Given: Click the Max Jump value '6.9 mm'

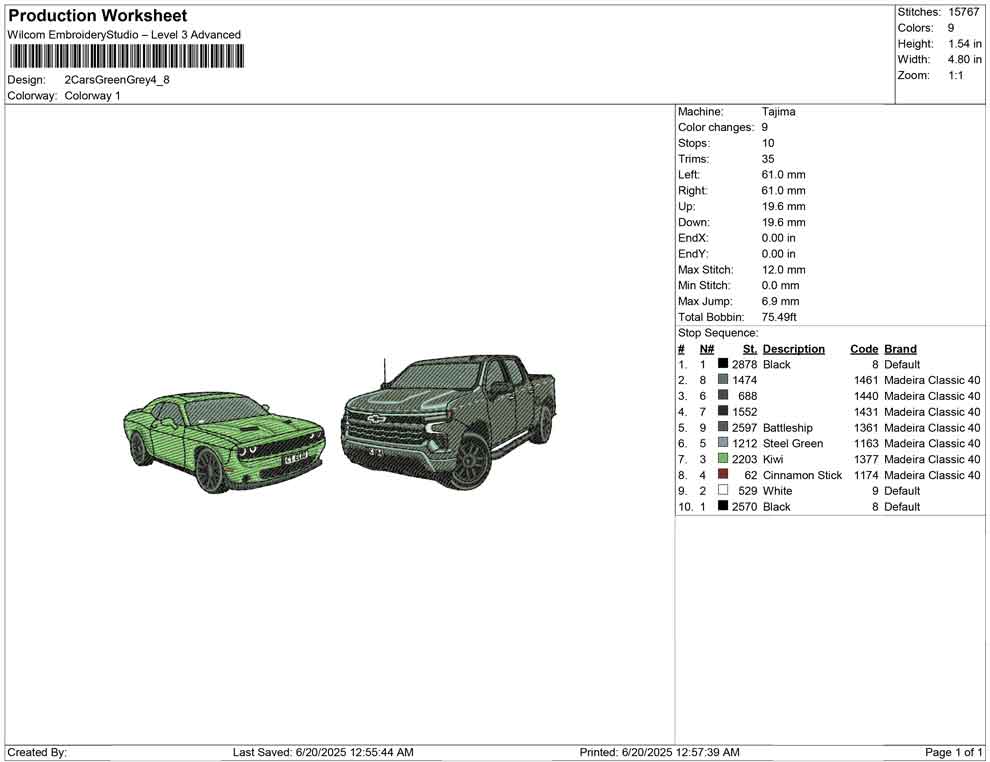Looking at the screenshot, I should (x=780, y=301).
